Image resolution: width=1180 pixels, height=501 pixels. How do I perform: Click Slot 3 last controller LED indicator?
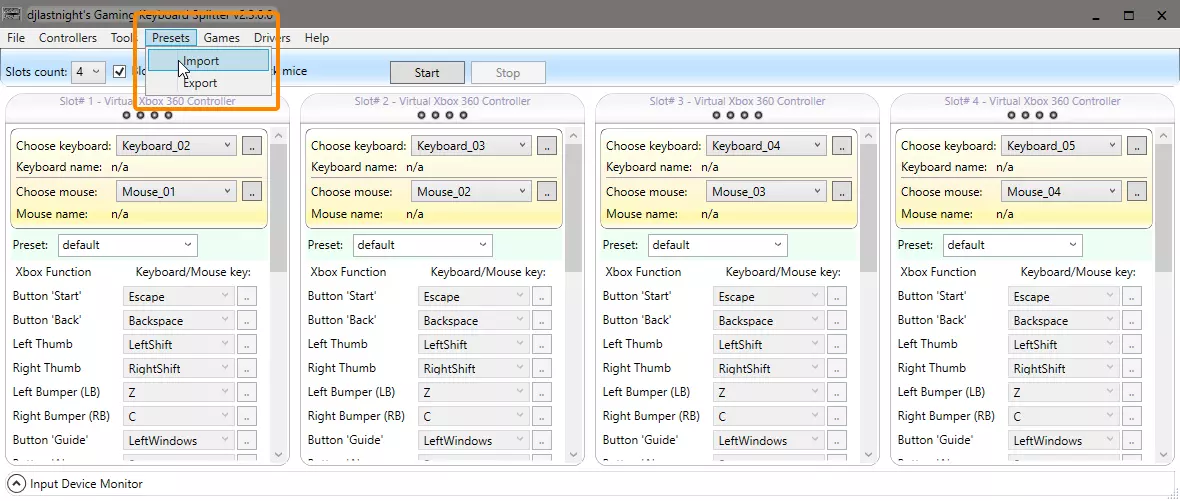point(759,115)
